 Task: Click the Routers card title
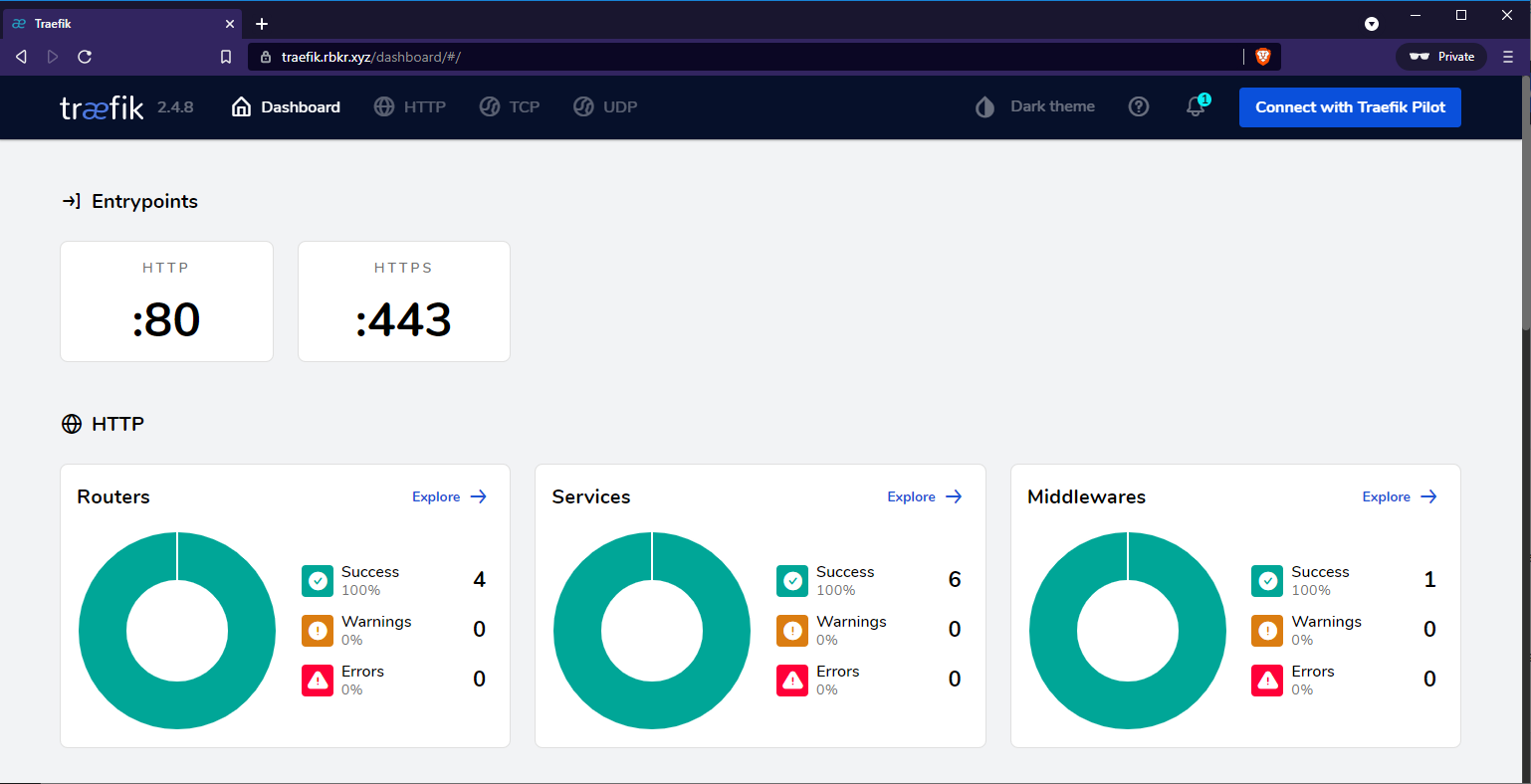pyautogui.click(x=113, y=496)
